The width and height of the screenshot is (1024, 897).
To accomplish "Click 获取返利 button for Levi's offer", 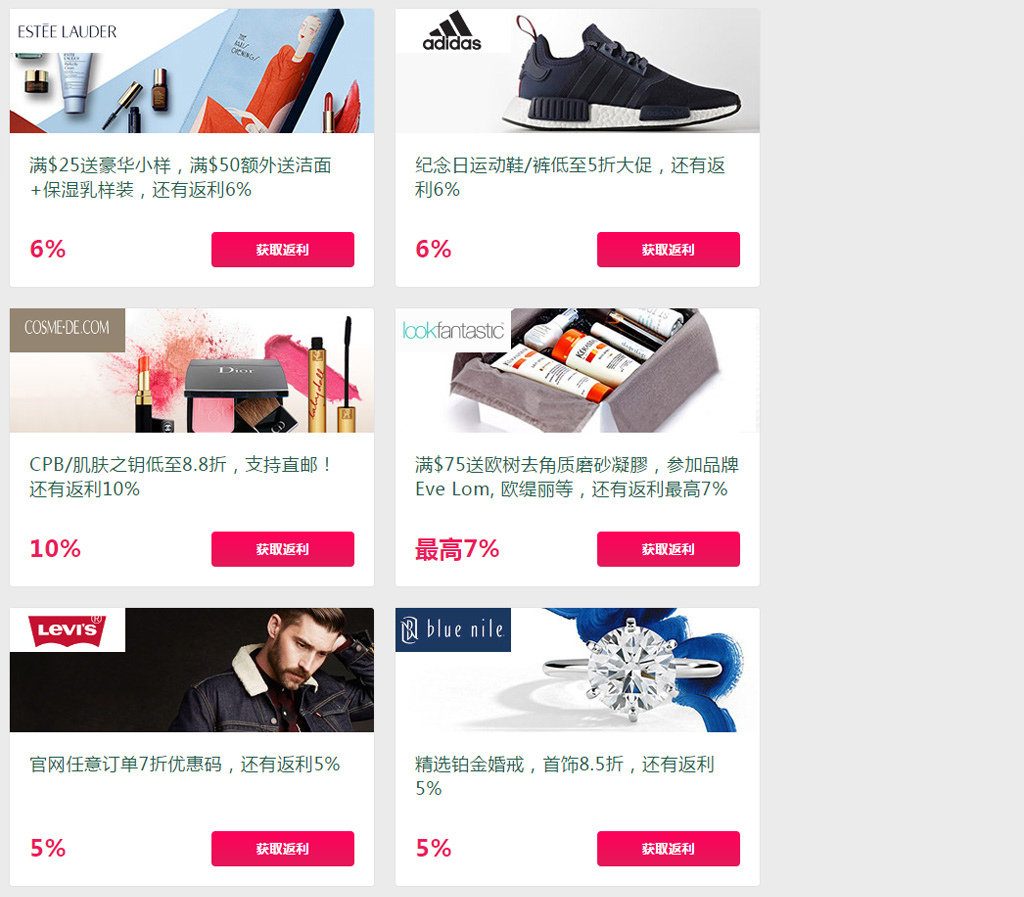I will coord(283,849).
